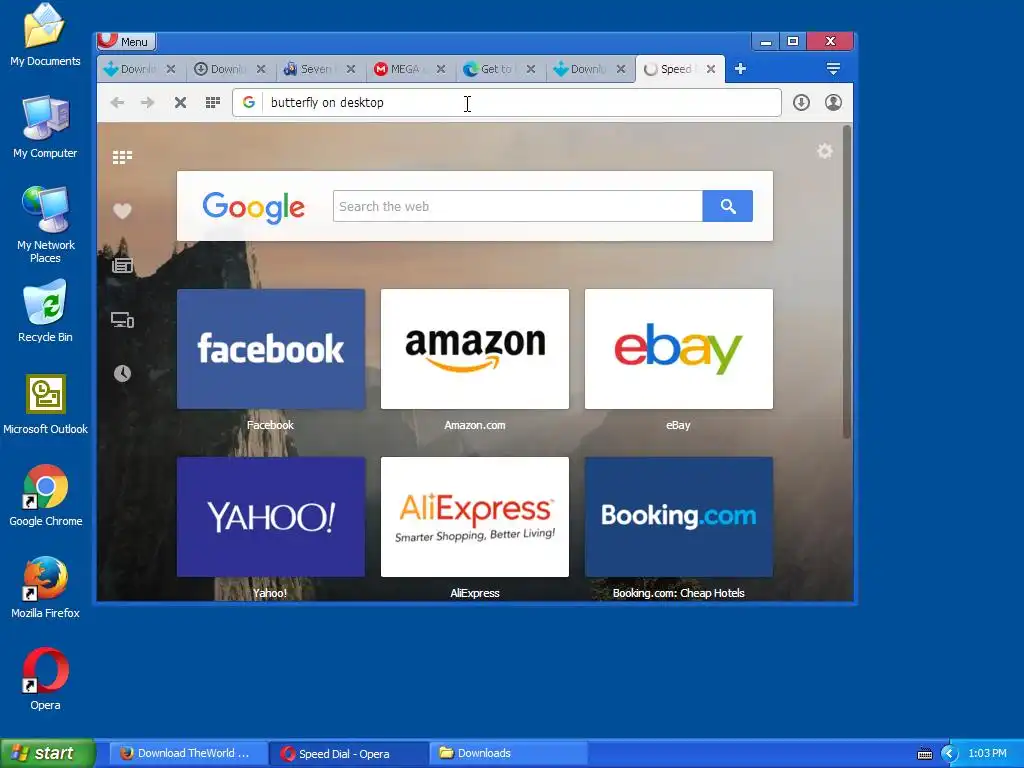Open the Booking.com speed dial tile

pos(679,517)
